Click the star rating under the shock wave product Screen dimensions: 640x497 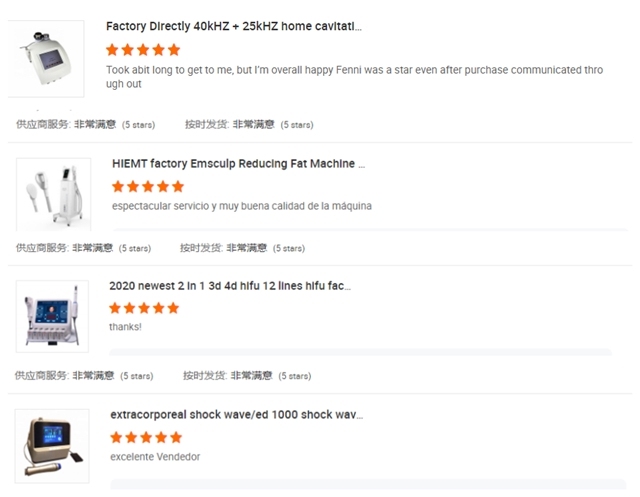(x=146, y=437)
